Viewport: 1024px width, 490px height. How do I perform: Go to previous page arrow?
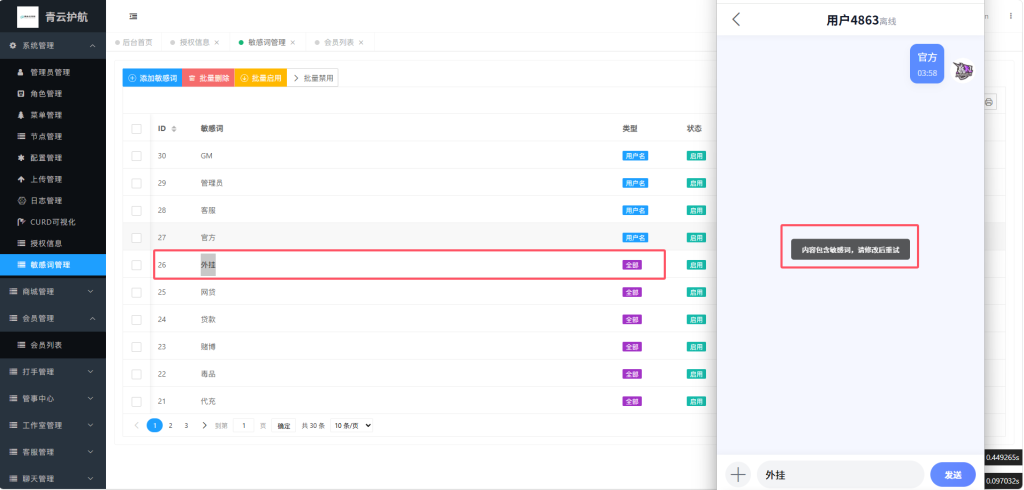pyautogui.click(x=136, y=425)
